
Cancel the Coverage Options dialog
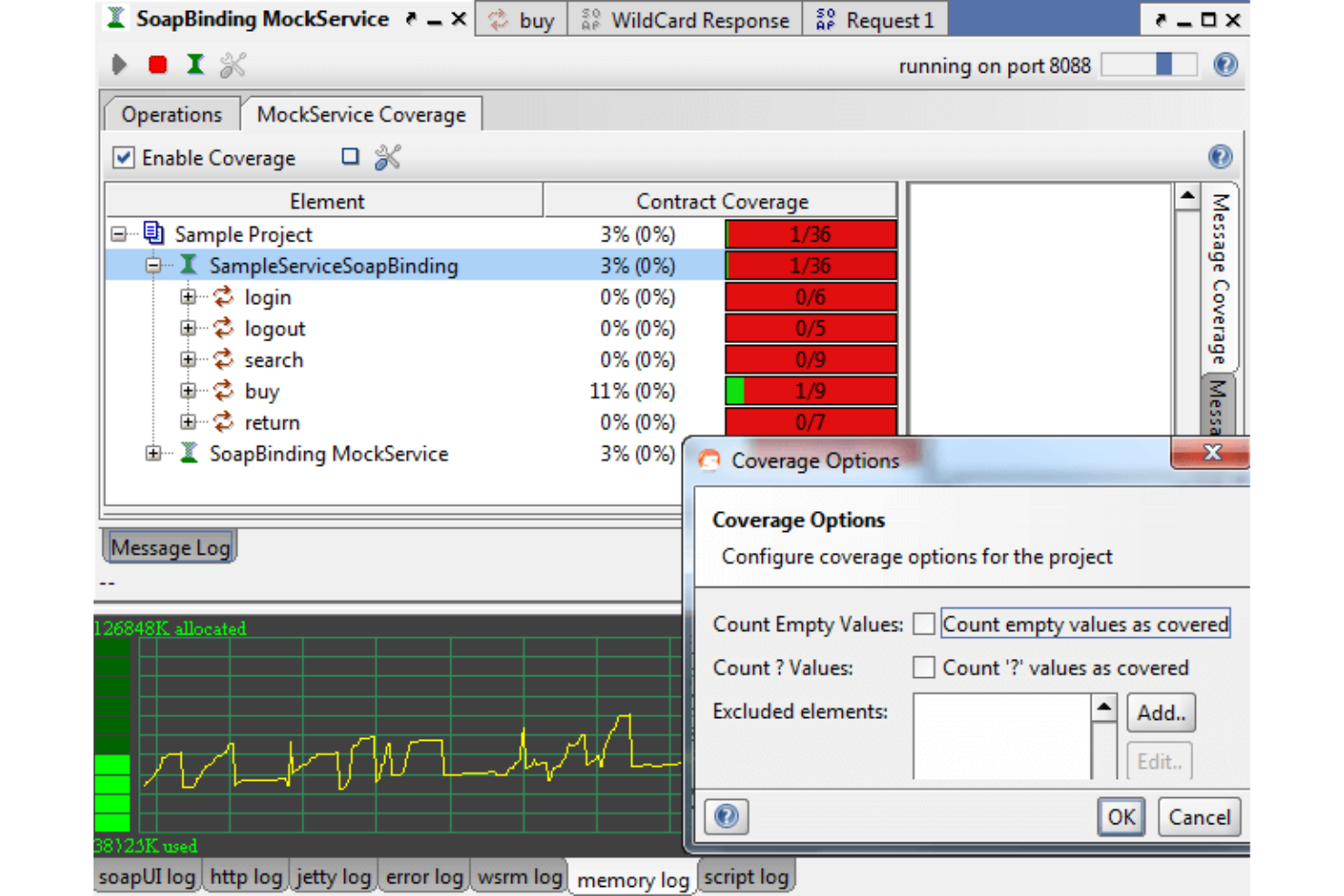pos(1199,816)
